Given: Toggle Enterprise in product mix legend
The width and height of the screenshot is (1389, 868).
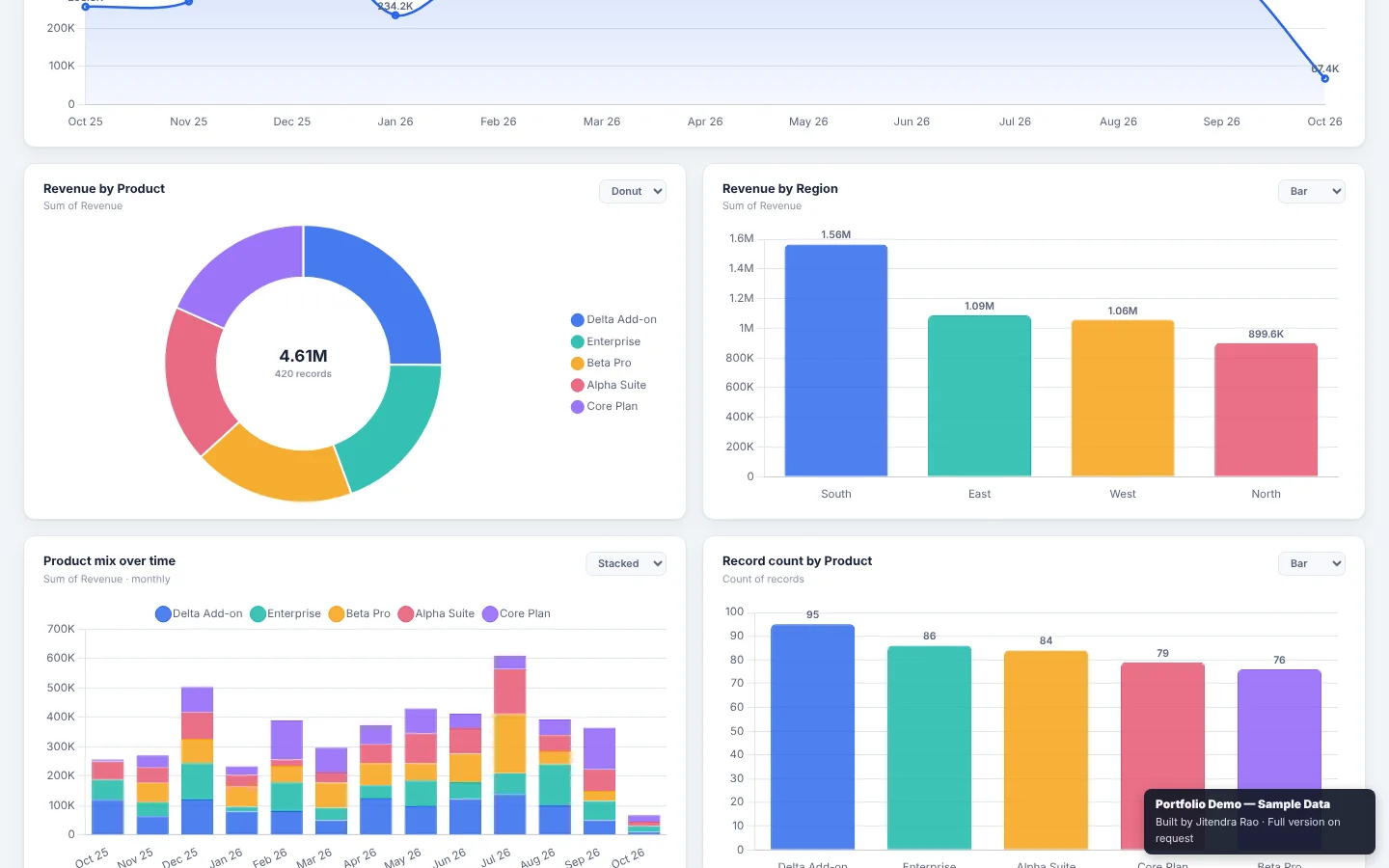Looking at the screenshot, I should point(286,613).
